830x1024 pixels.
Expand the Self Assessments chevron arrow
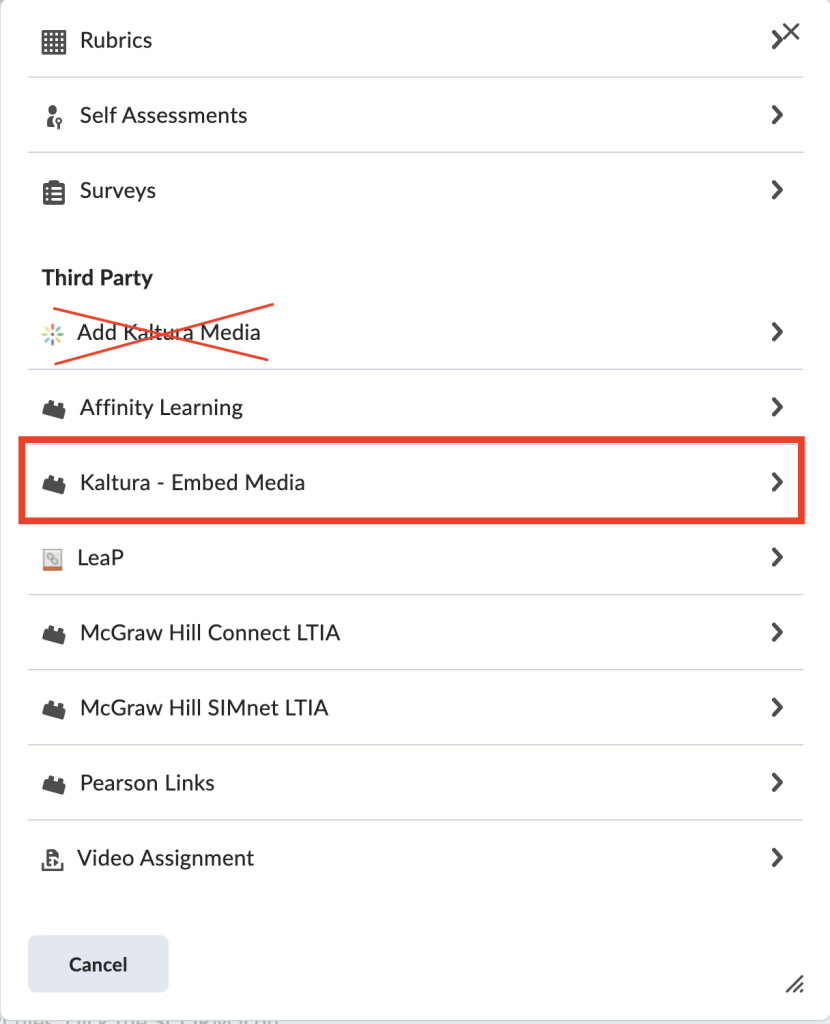click(776, 115)
